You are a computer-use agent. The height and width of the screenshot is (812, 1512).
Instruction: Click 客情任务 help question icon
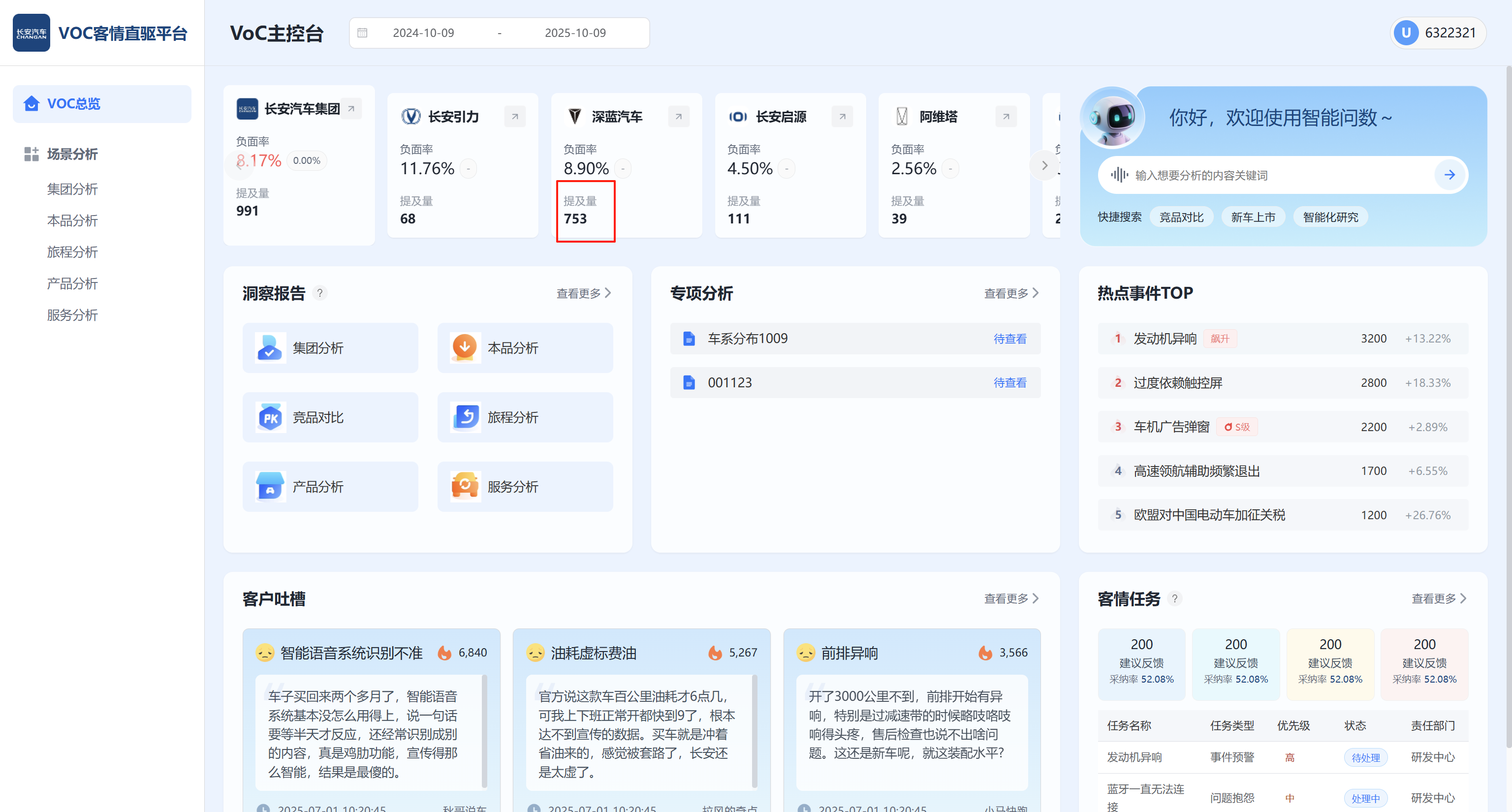(1174, 598)
